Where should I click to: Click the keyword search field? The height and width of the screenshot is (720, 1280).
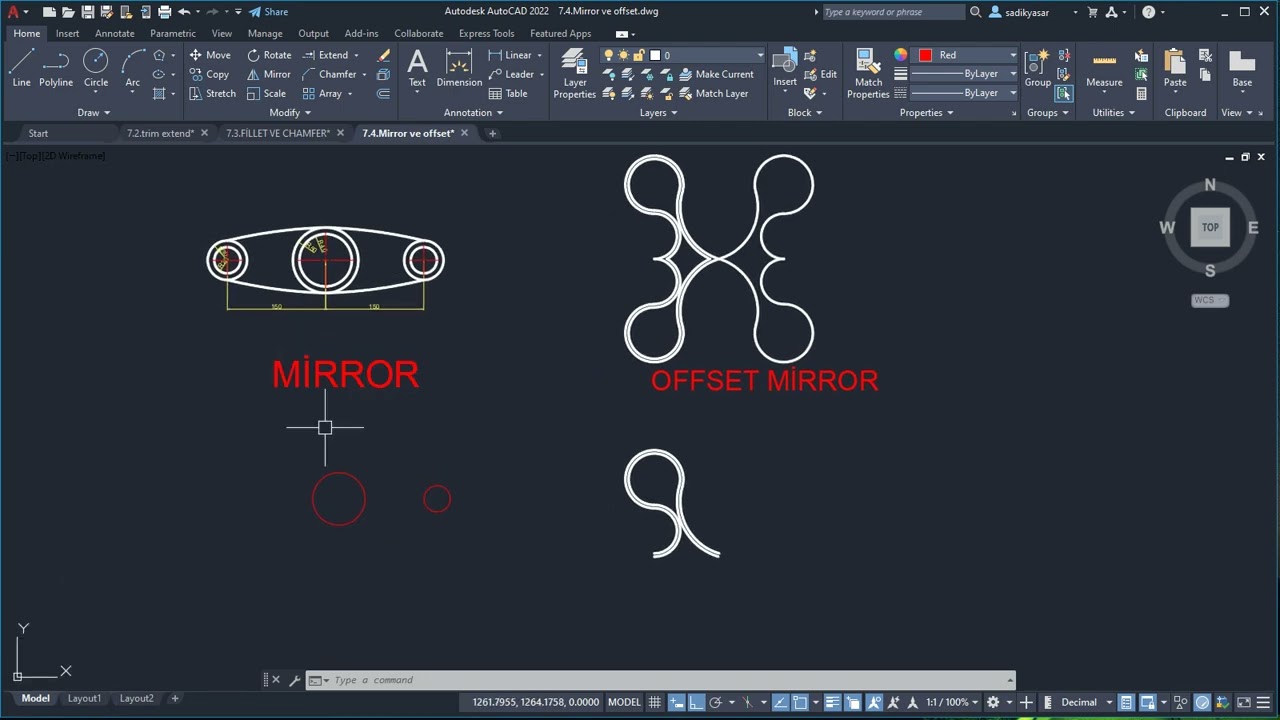892,12
